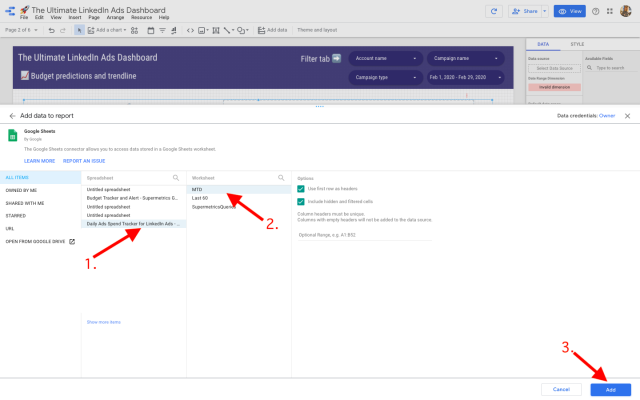Image resolution: width=640 pixels, height=400 pixels.
Task: Expand the Campaign type dropdown filter
Action: point(383,76)
